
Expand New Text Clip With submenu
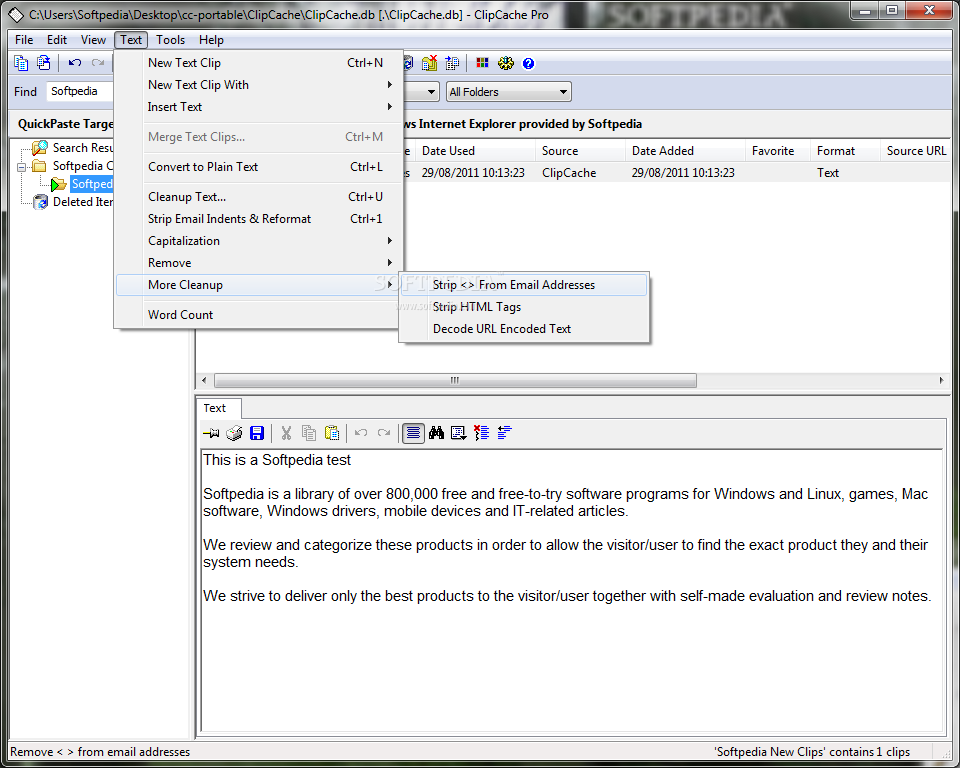coord(257,85)
